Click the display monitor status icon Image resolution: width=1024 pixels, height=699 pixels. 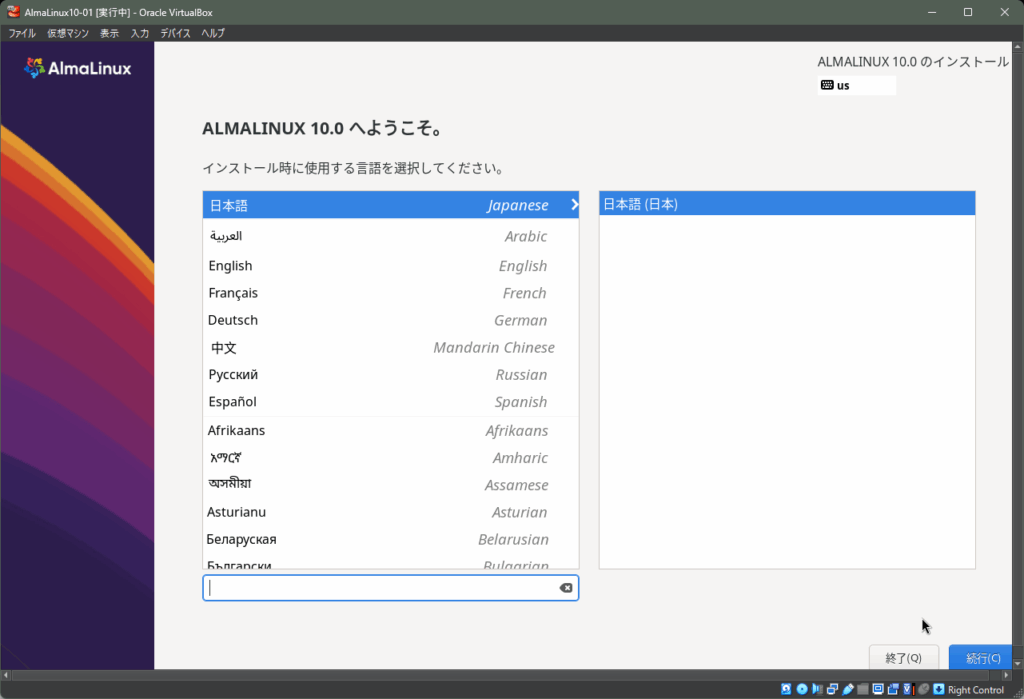878,689
